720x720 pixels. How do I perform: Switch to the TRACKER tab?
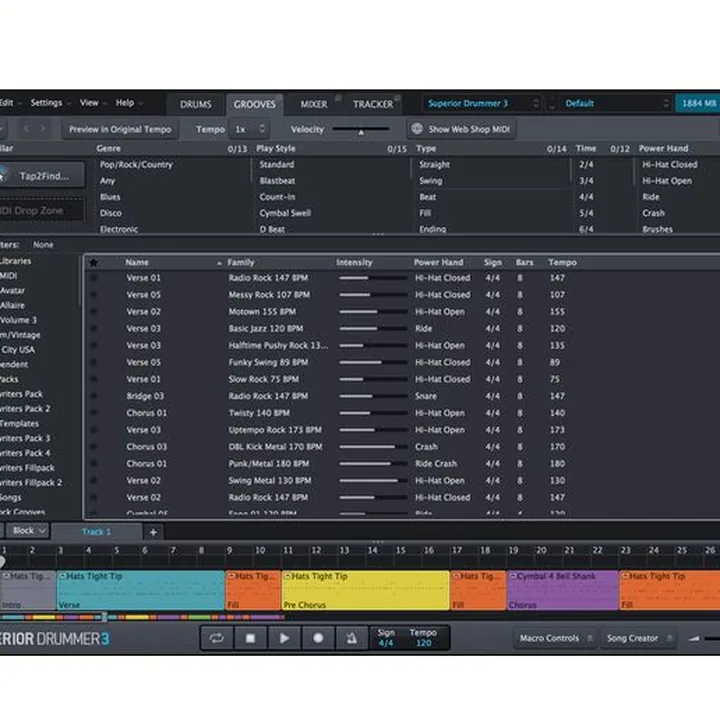373,104
